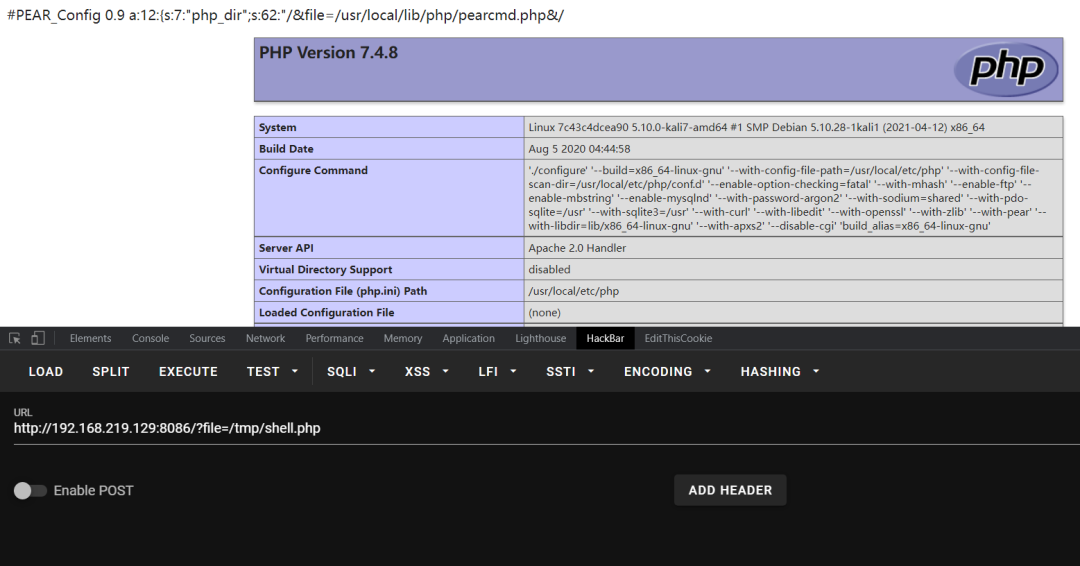Click the configure command value text
The width and height of the screenshot is (1080, 566).
click(x=787, y=198)
